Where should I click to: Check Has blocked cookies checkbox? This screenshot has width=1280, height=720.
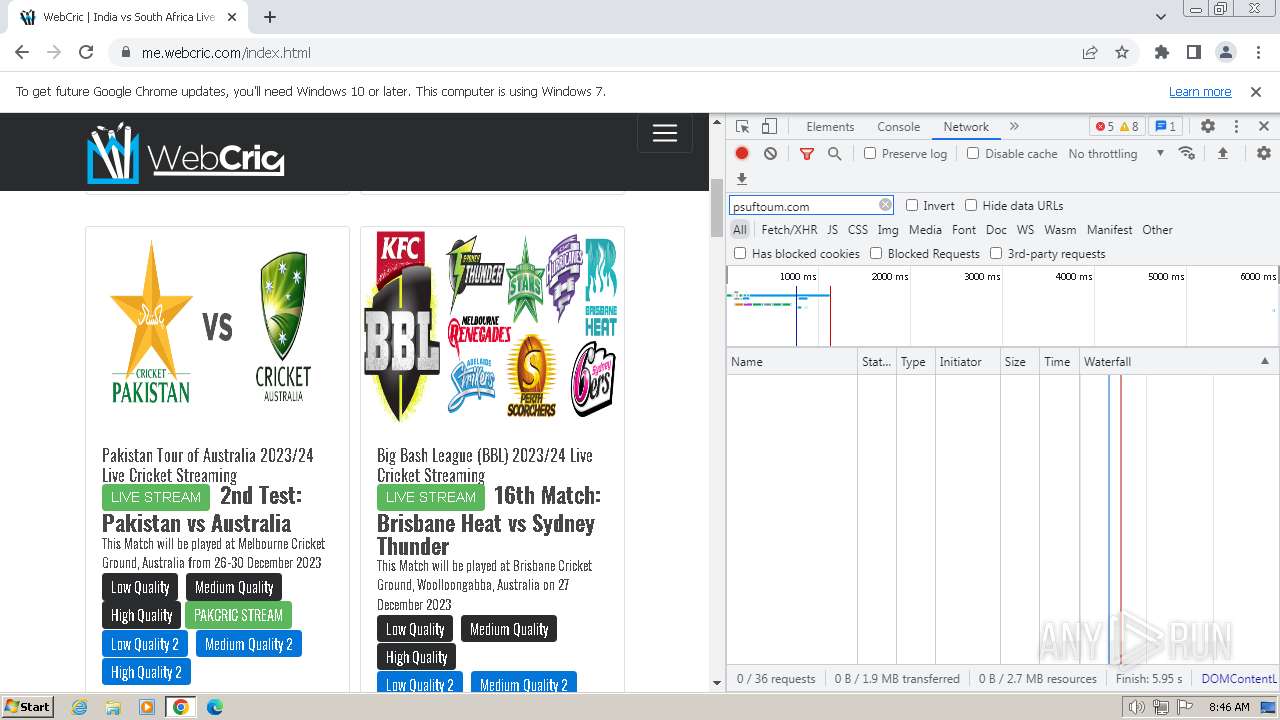(x=740, y=253)
